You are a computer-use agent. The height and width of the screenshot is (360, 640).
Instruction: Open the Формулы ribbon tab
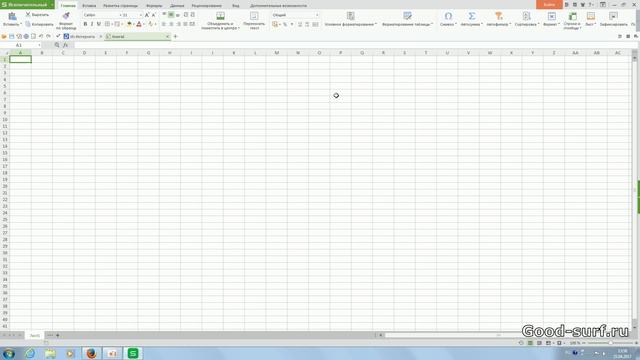point(154,6)
